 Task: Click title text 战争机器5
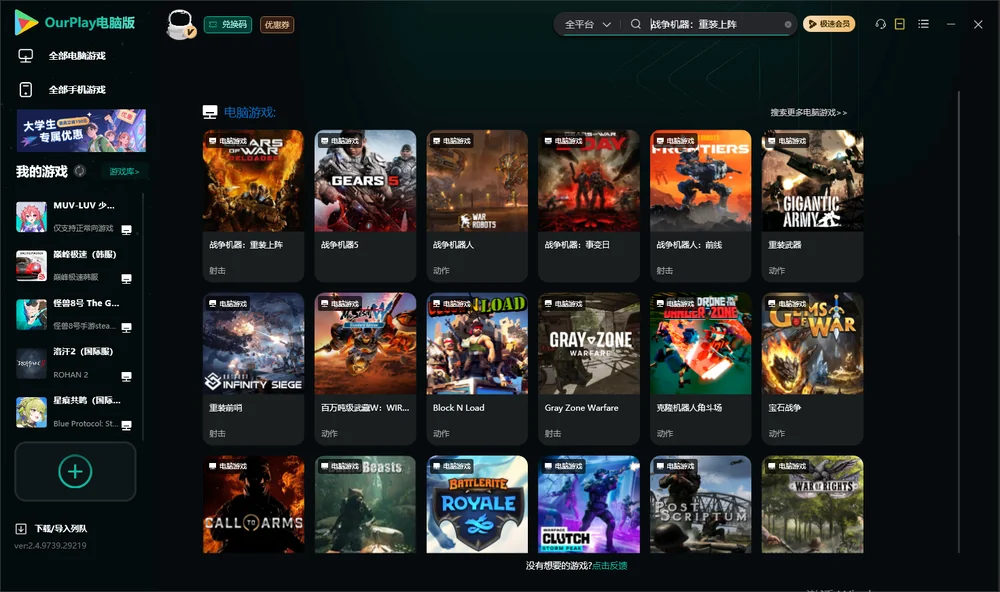click(x=340, y=245)
